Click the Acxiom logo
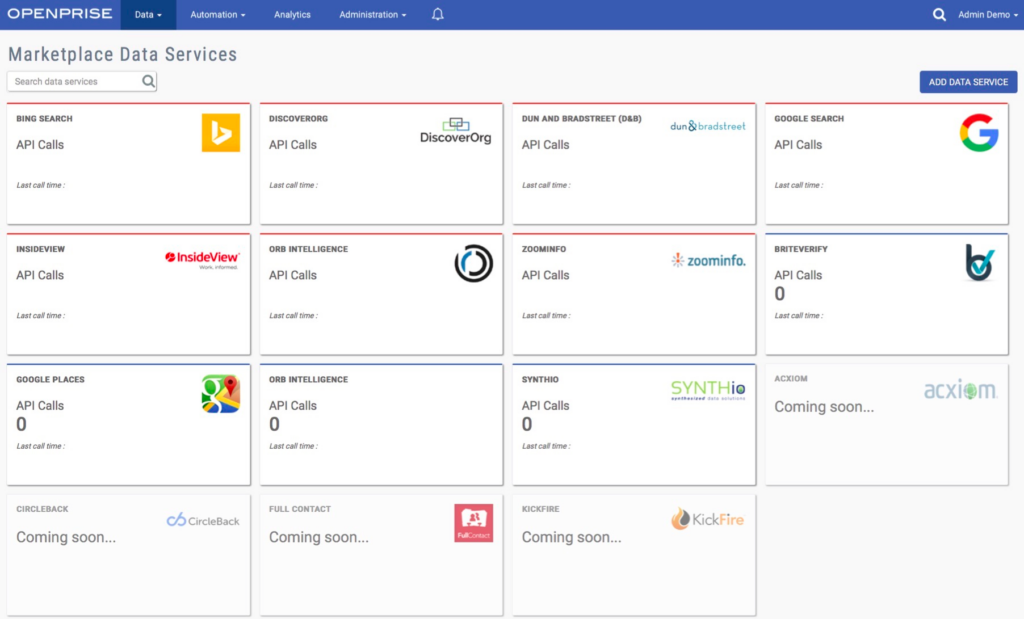This screenshot has height=619, width=1024. pyautogui.click(x=962, y=390)
